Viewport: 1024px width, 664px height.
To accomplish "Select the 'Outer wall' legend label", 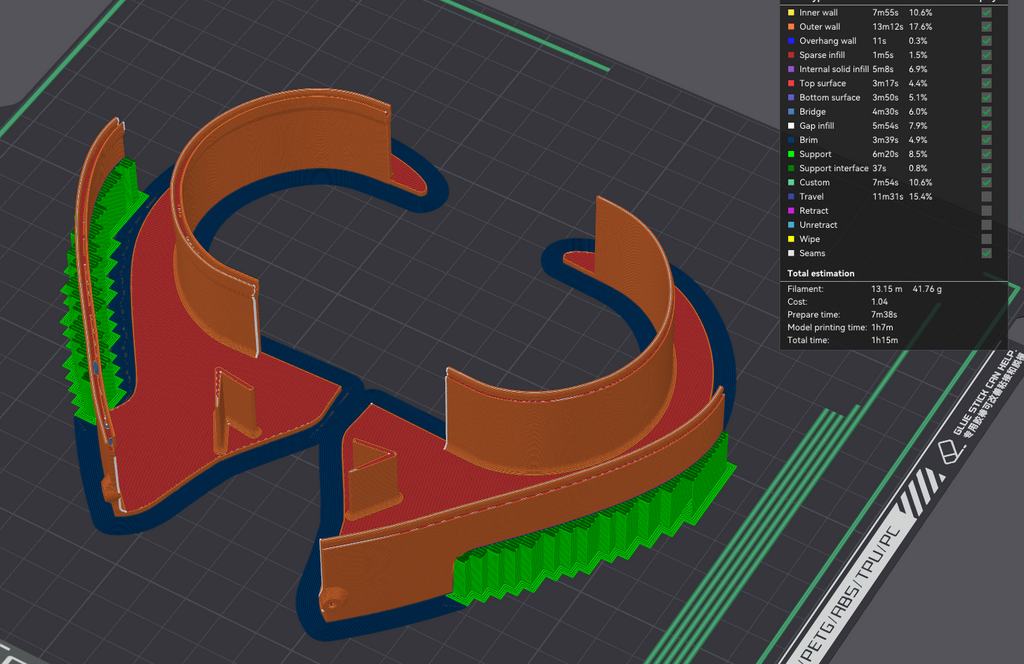I will pyautogui.click(x=820, y=27).
